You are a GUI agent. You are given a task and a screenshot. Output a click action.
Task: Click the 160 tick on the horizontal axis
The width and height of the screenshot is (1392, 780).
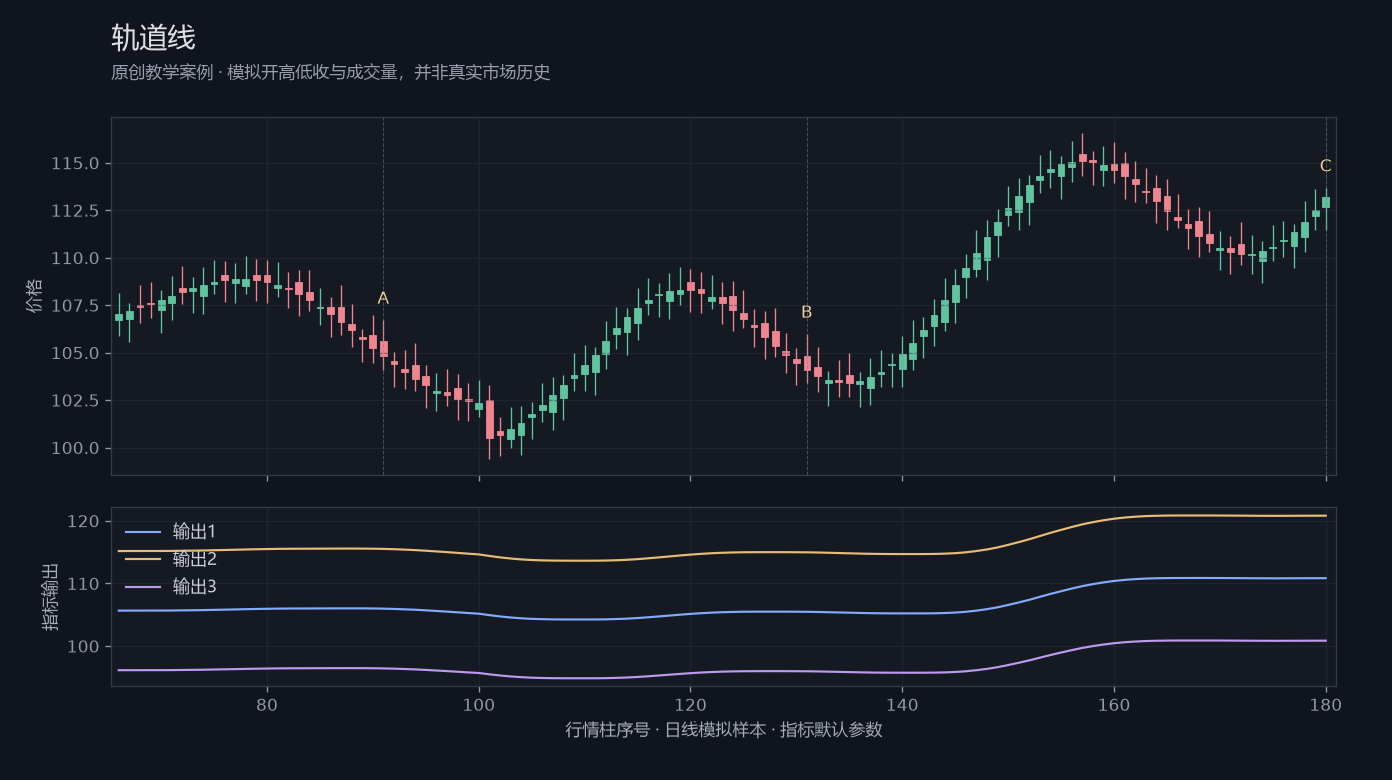point(1114,704)
